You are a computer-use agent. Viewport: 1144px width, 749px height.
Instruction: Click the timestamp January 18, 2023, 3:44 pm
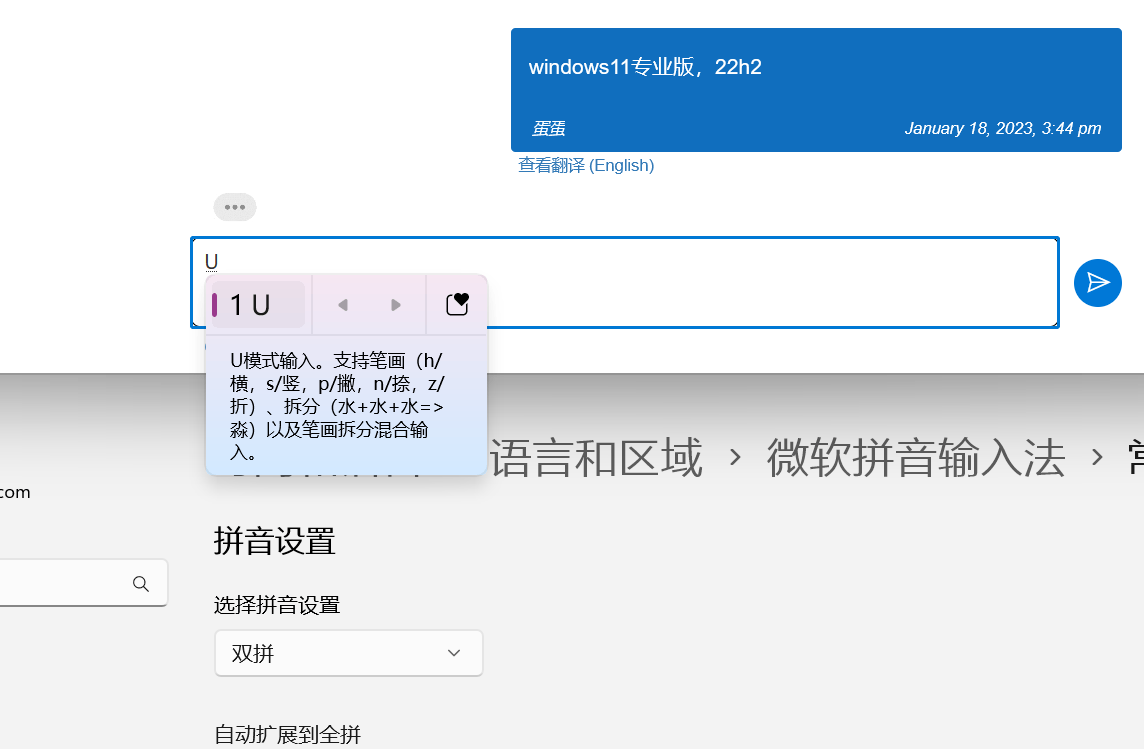(1003, 128)
